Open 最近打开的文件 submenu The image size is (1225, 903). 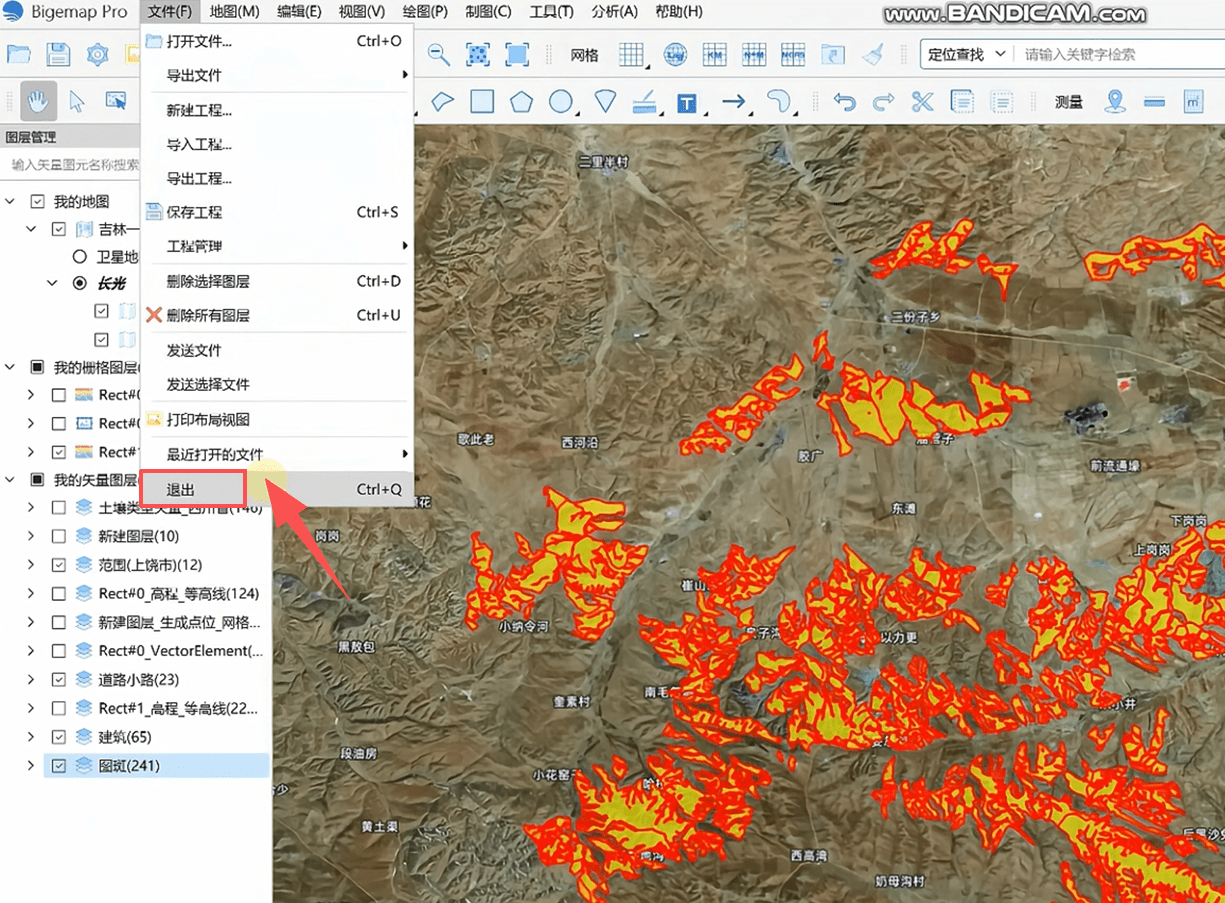click(276, 454)
